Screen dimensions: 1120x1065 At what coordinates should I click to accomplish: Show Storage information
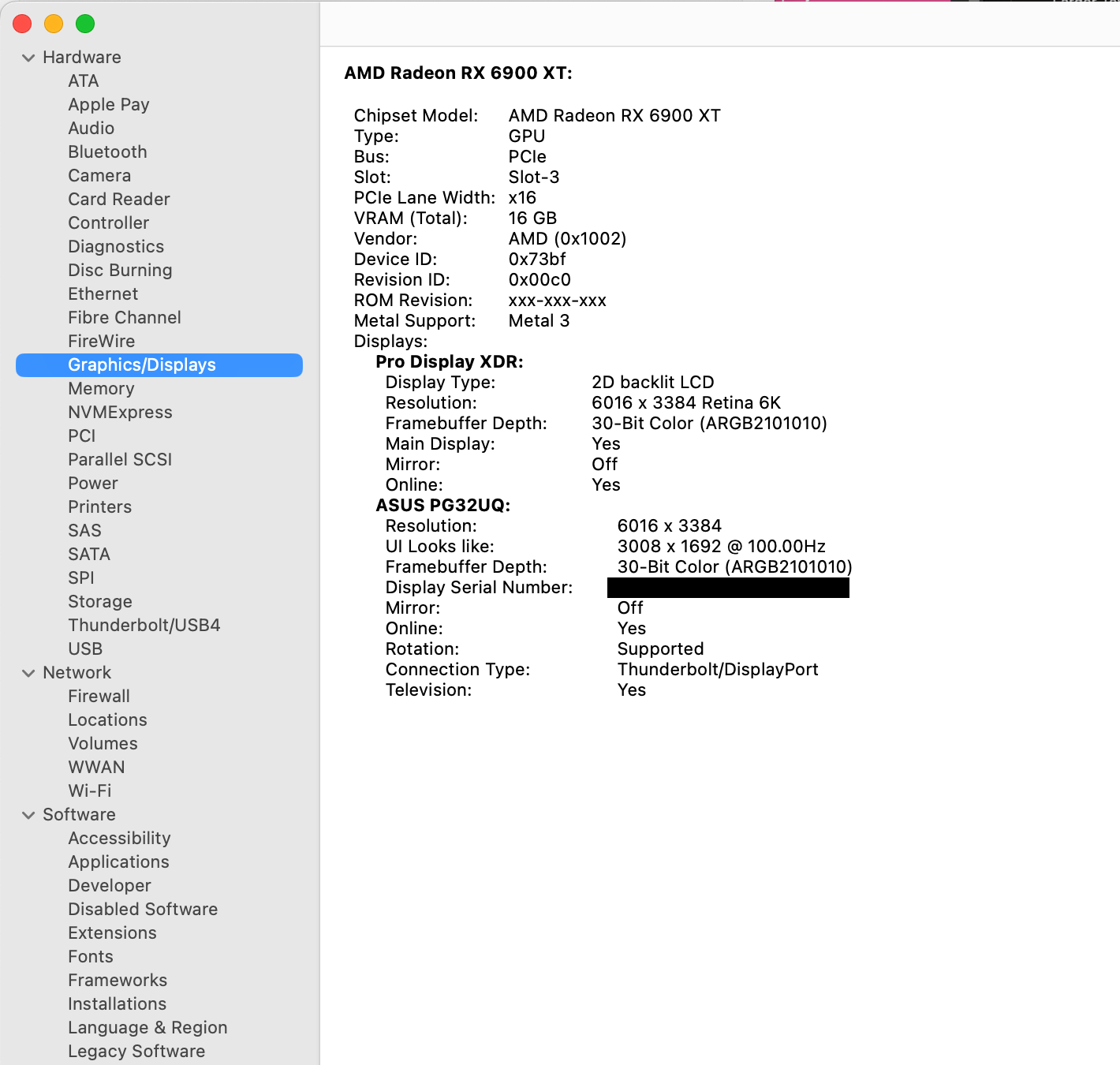click(x=100, y=602)
